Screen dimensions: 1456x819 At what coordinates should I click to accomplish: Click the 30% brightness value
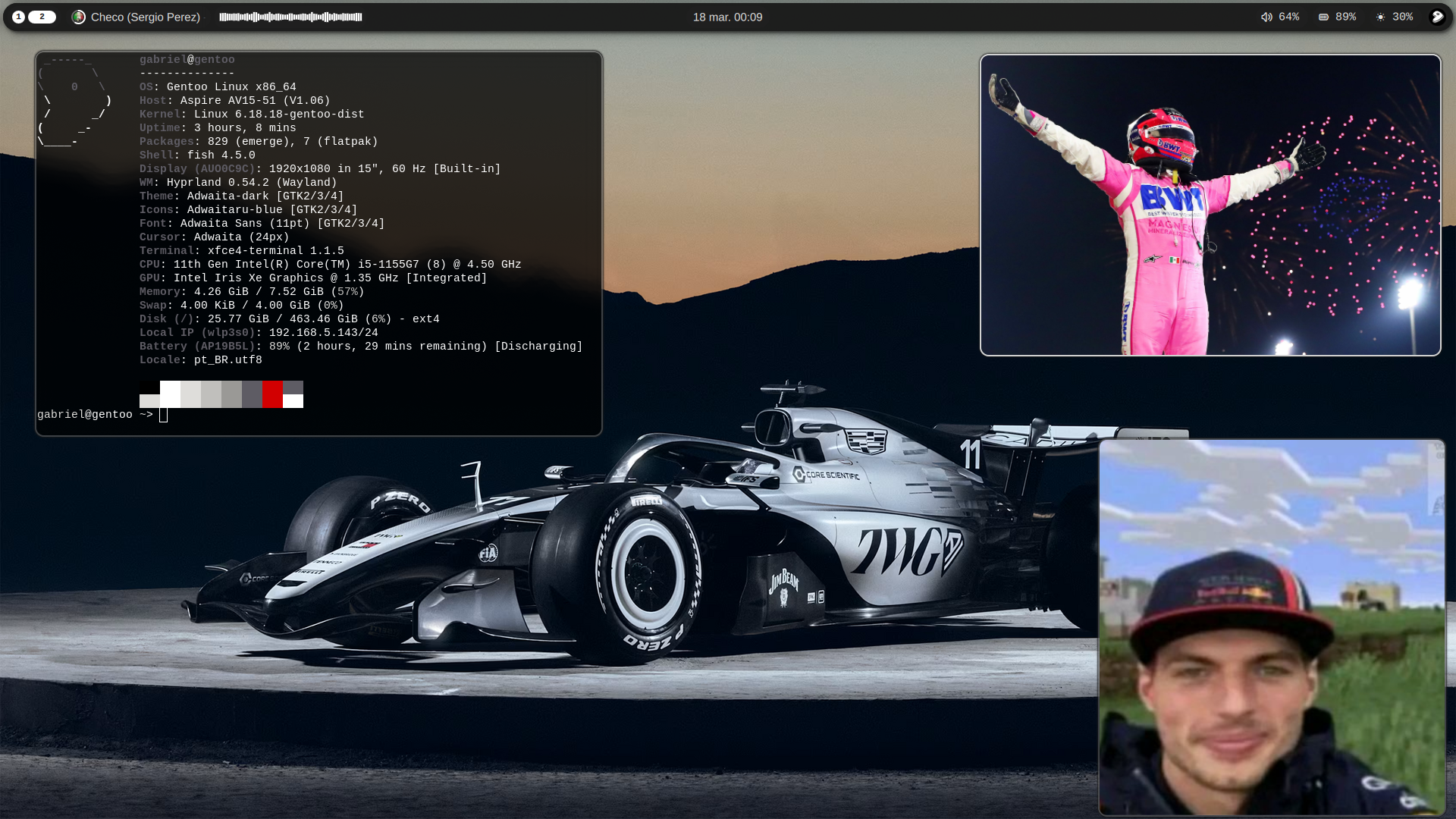[x=1402, y=17]
